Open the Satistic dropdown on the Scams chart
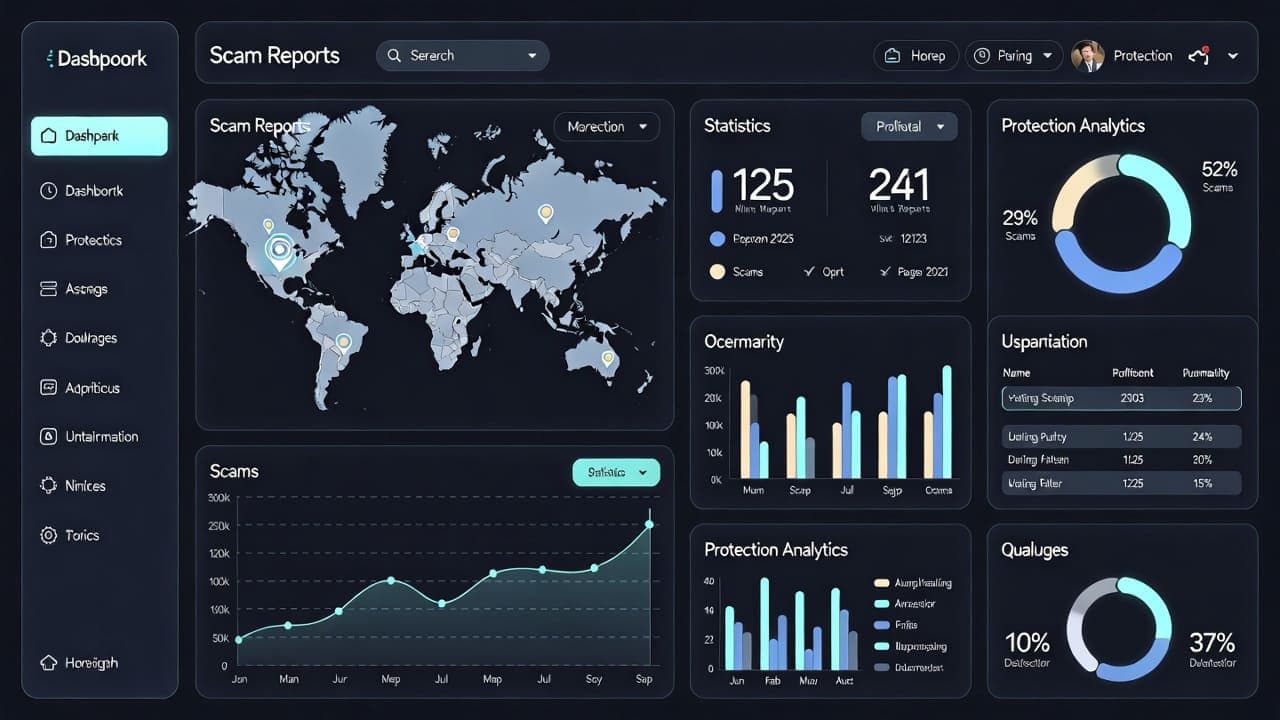Screen dimensions: 1280x720 (x=615, y=471)
